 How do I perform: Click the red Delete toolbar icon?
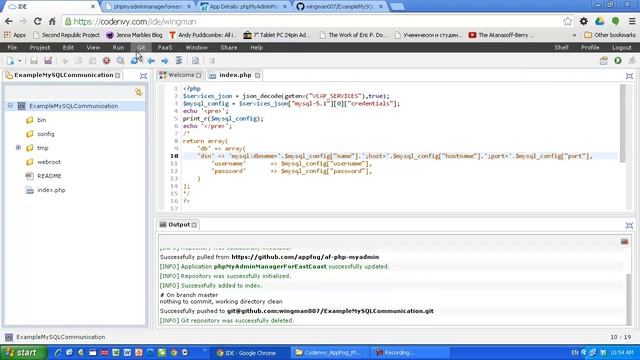point(107,61)
